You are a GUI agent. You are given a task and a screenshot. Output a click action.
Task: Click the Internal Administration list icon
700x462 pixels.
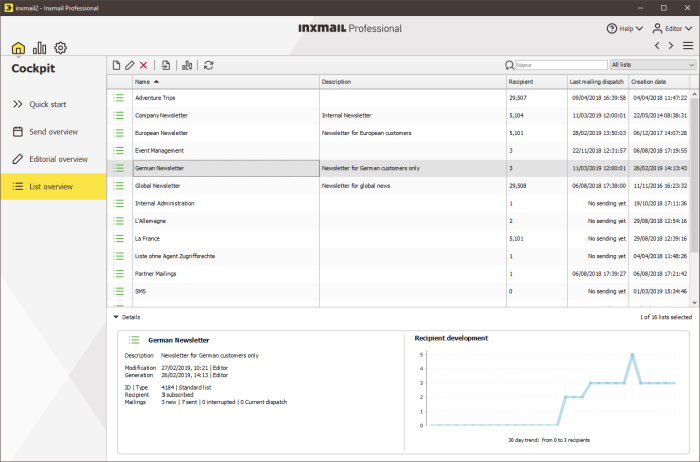pyautogui.click(x=118, y=203)
